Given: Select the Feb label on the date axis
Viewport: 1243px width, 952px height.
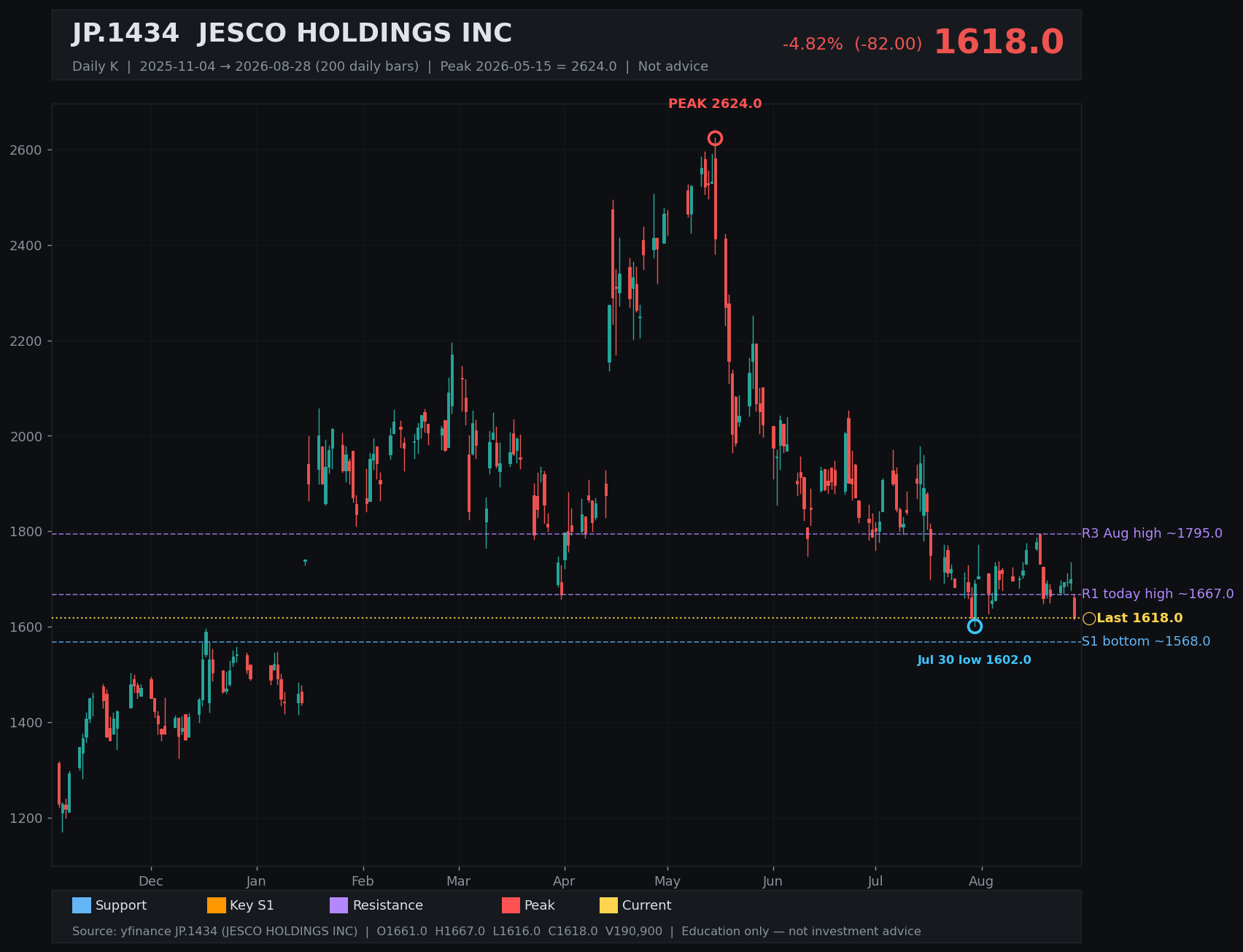Looking at the screenshot, I should point(363,881).
